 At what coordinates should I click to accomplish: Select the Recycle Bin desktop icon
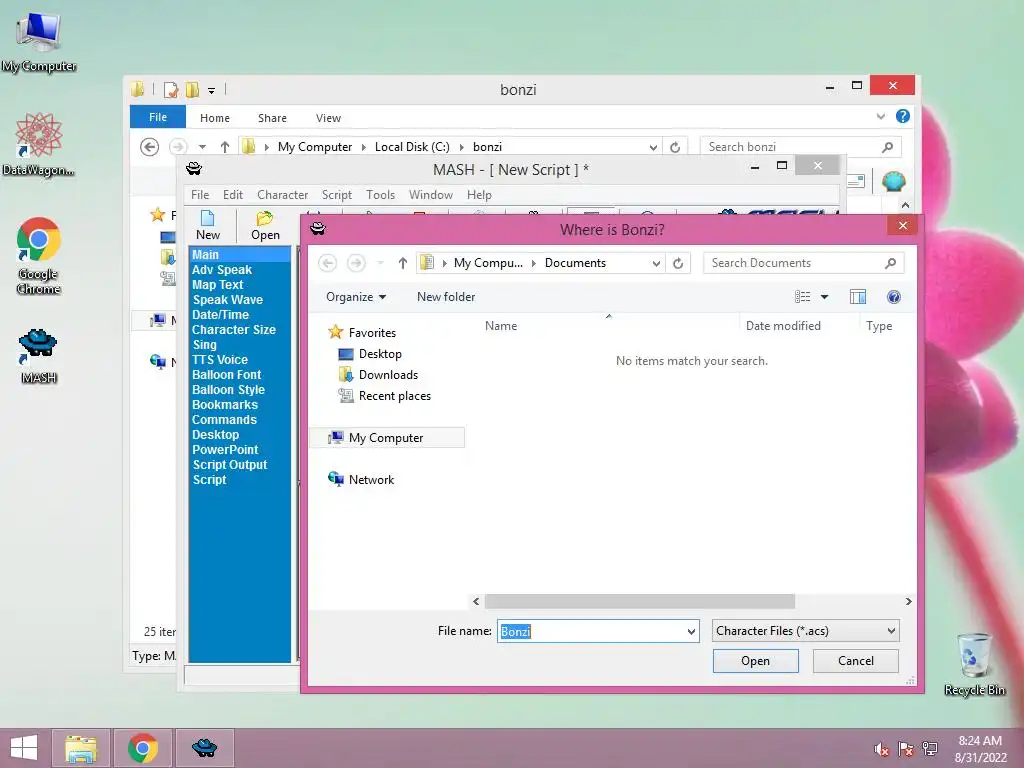click(x=974, y=664)
